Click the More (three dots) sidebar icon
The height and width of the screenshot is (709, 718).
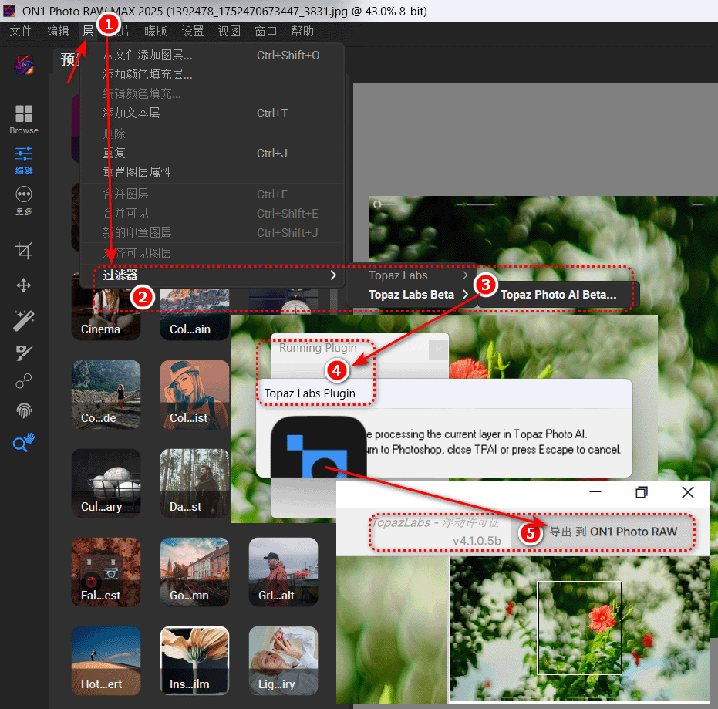coord(24,198)
